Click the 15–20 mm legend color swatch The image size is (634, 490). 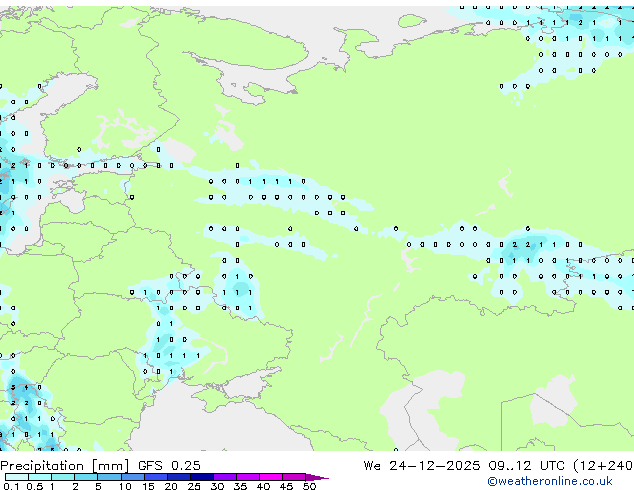[x=155, y=477]
